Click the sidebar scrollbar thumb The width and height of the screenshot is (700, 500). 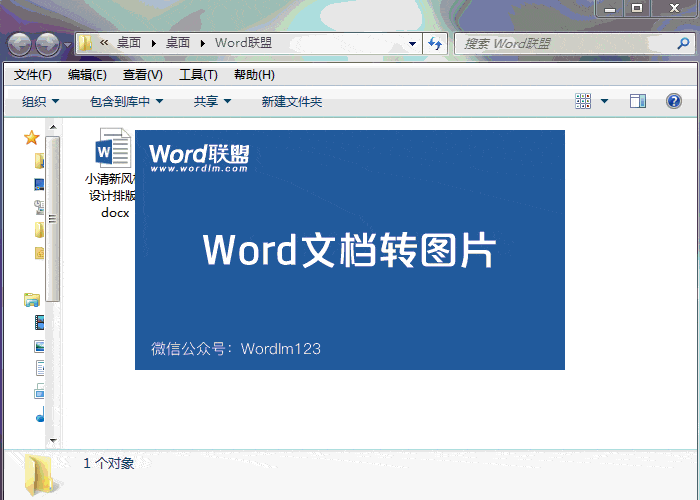point(53,219)
